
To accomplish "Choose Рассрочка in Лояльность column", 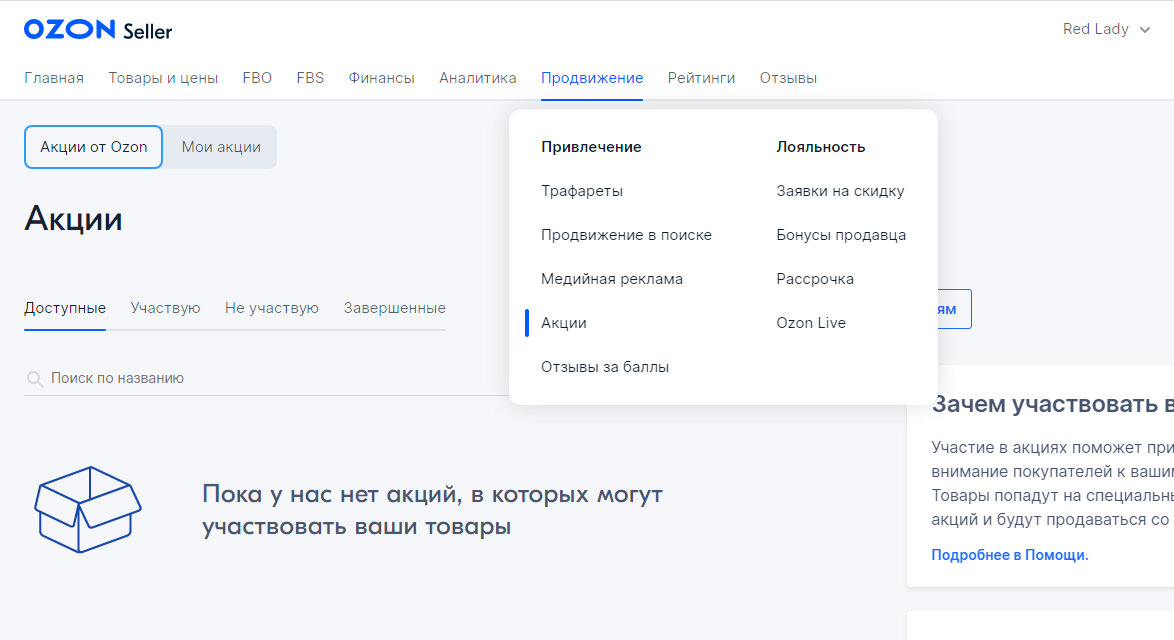I will 815,279.
